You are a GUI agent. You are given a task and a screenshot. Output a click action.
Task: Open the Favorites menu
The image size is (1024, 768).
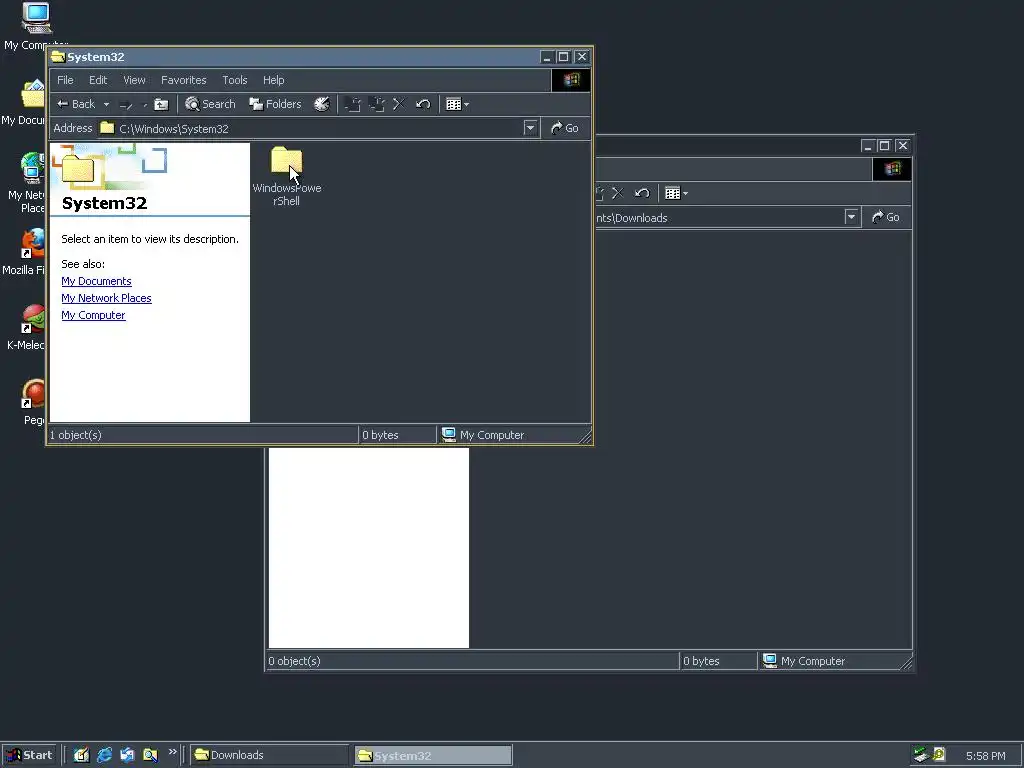[x=184, y=80]
